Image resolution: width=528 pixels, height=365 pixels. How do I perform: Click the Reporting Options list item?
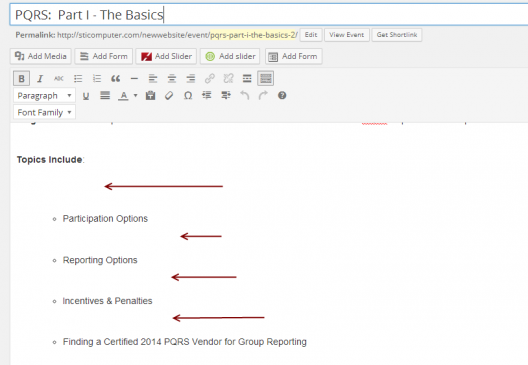(x=100, y=260)
